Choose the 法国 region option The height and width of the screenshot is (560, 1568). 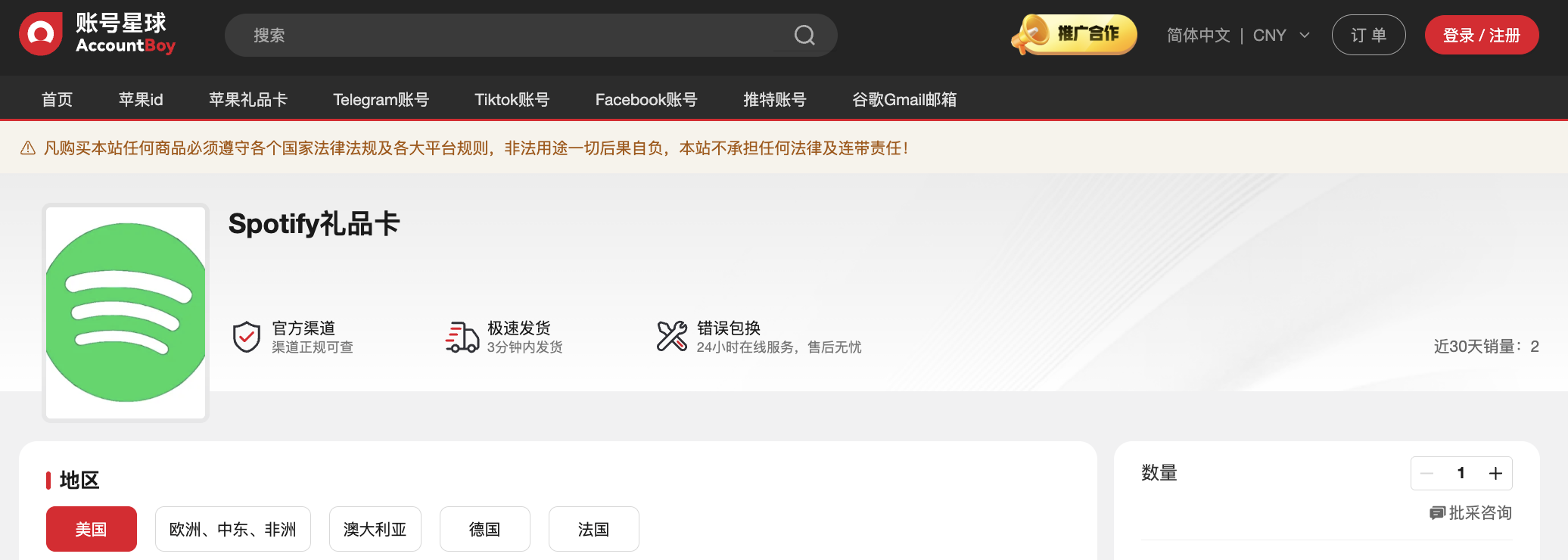pyautogui.click(x=593, y=529)
